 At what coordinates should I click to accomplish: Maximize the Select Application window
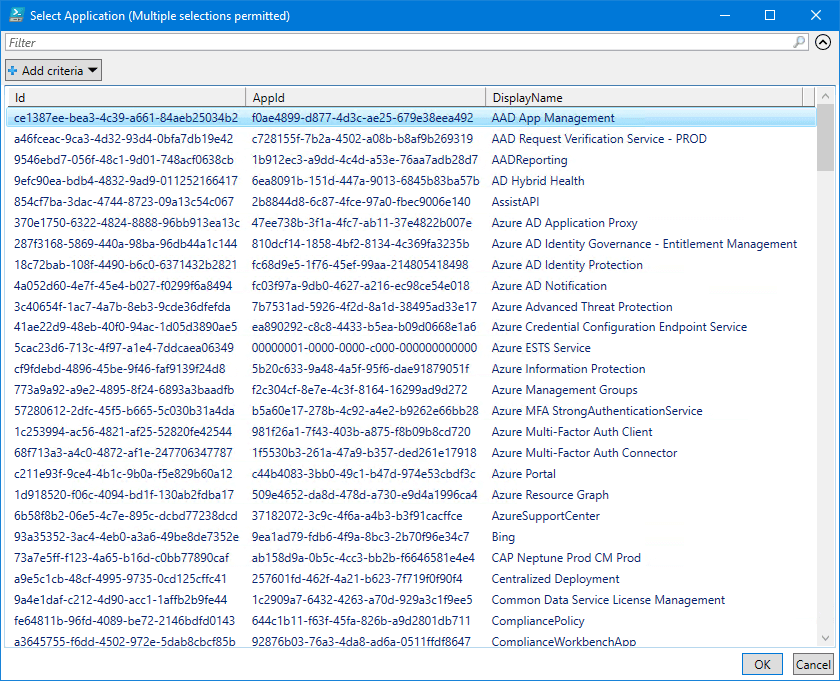[x=770, y=15]
